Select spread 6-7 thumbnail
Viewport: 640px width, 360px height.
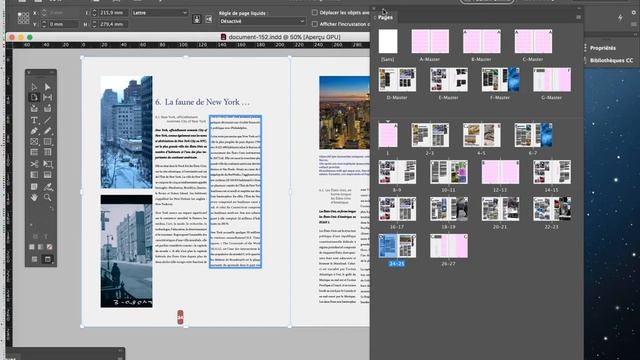tap(533, 135)
